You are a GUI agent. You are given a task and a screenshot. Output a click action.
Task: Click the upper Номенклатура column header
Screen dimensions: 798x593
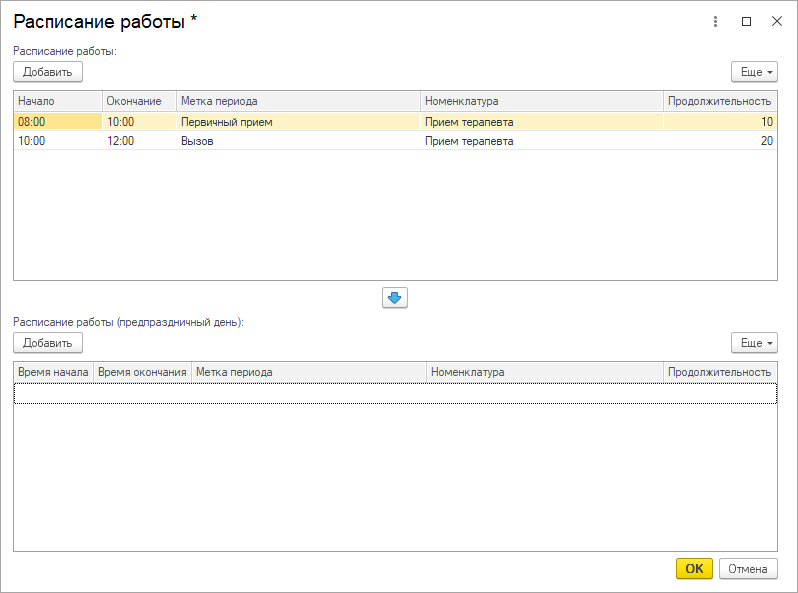point(540,101)
